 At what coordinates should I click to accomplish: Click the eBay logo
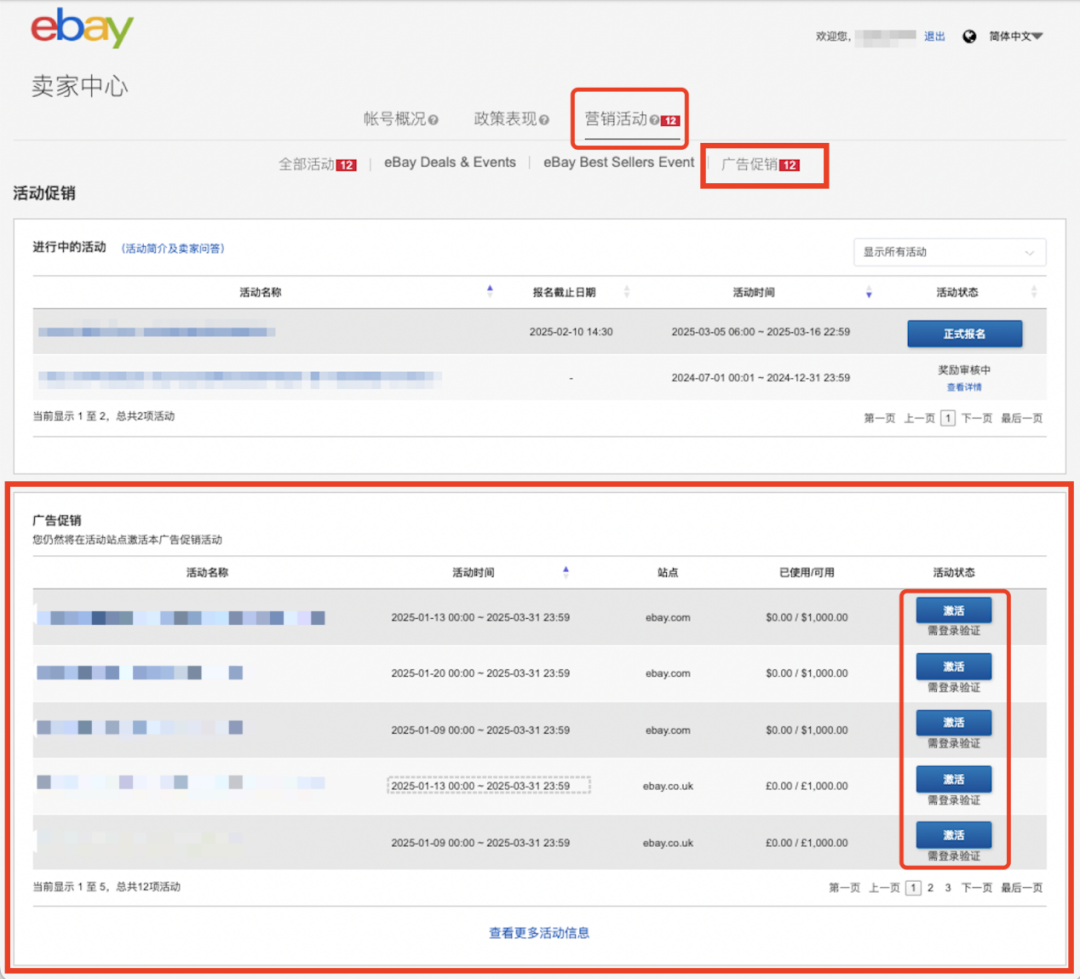pos(81,28)
